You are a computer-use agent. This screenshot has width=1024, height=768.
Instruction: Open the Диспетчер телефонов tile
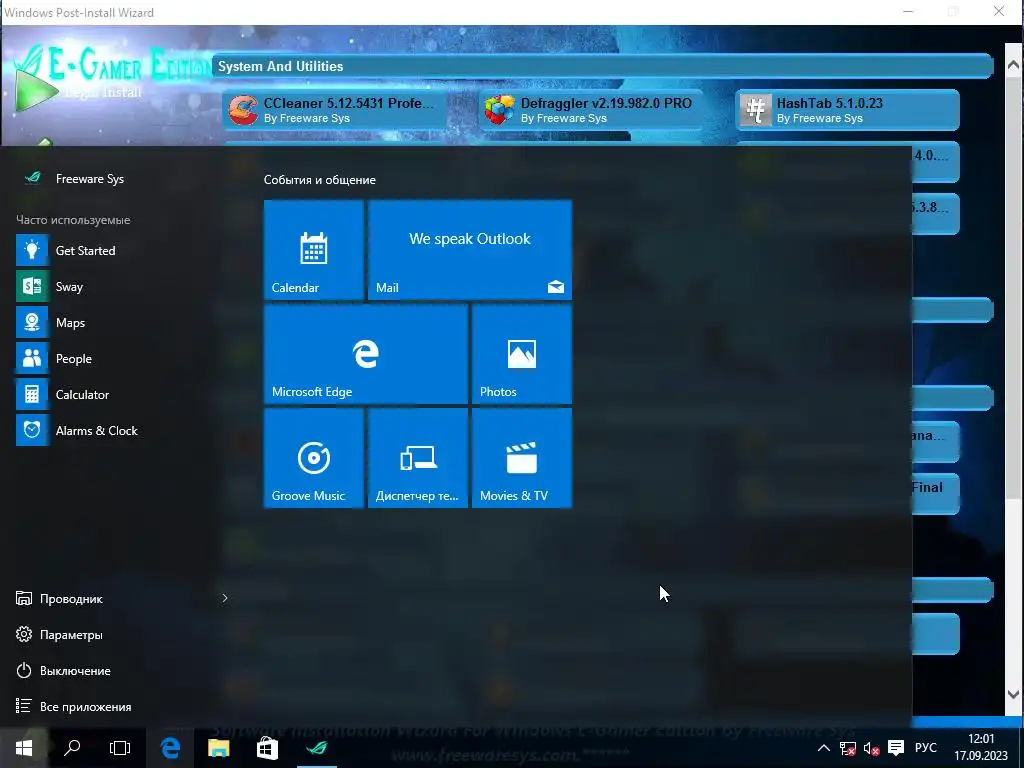pyautogui.click(x=418, y=458)
